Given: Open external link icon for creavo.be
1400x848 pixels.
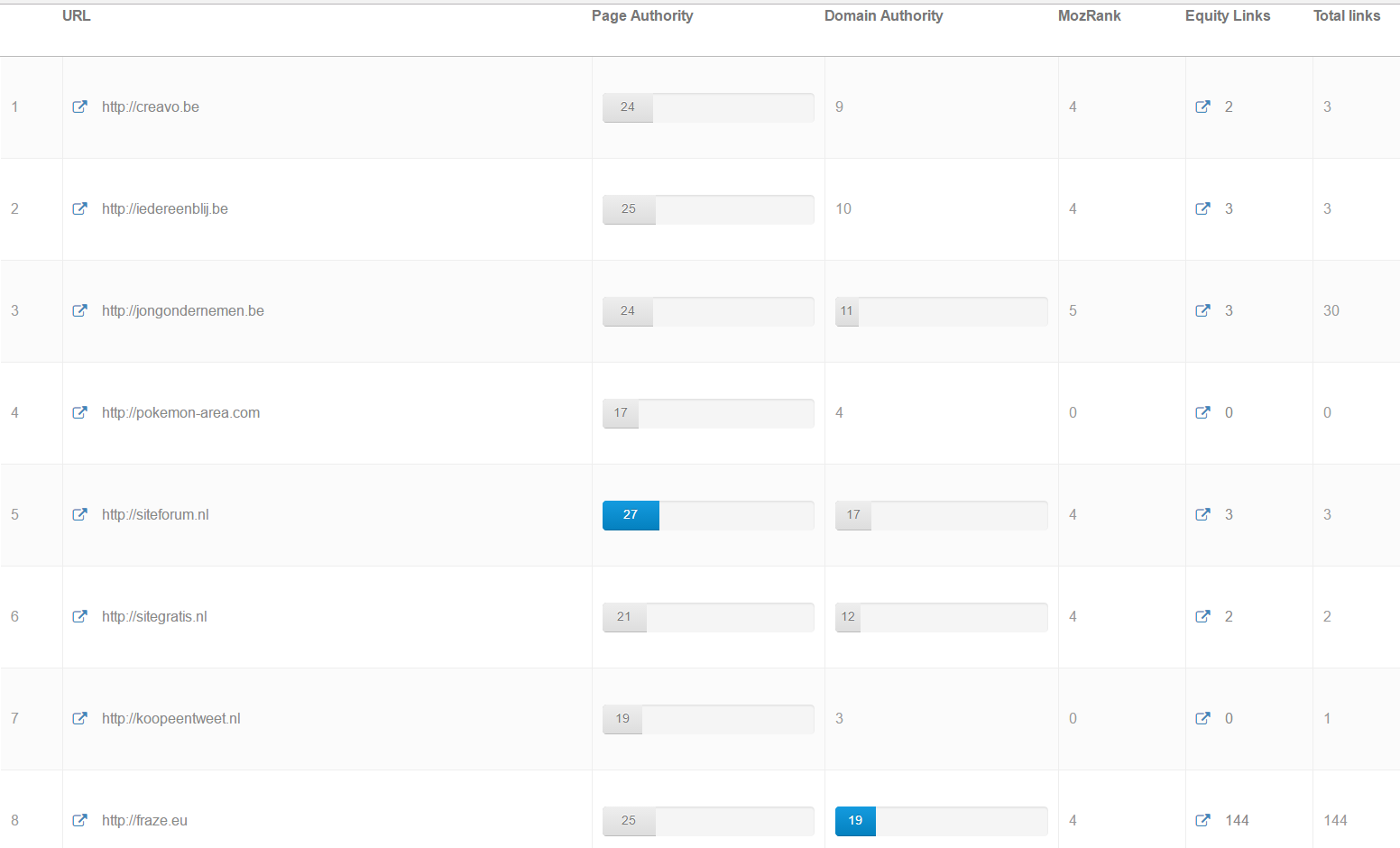Looking at the screenshot, I should click(80, 106).
